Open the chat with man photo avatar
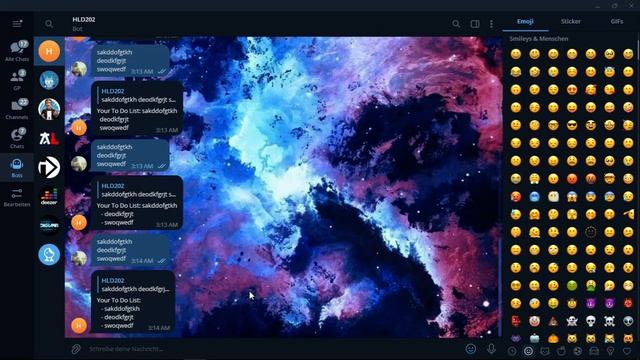Image resolution: width=640 pixels, height=360 pixels. click(49, 109)
